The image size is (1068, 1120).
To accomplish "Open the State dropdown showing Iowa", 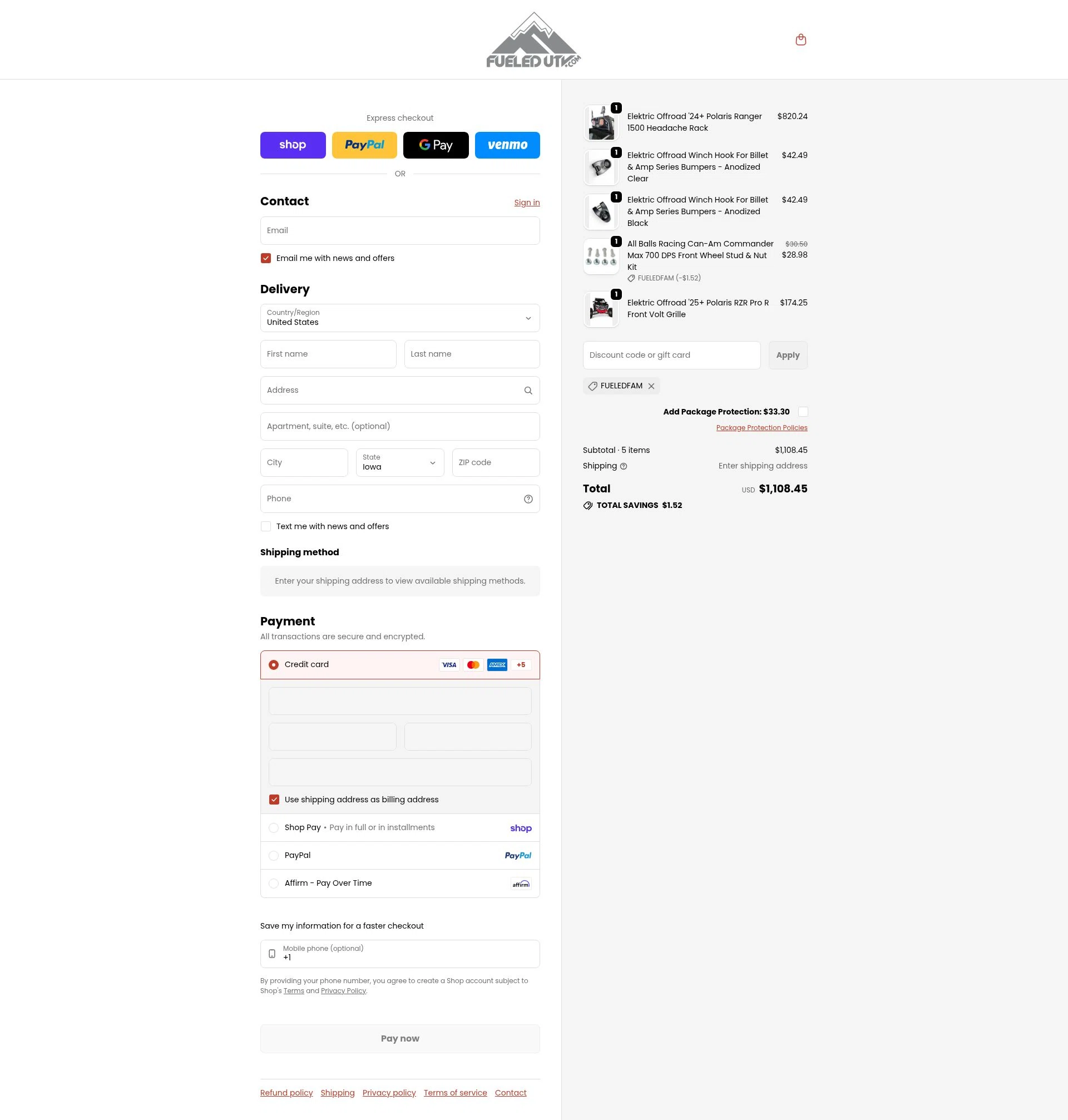I will tap(399, 462).
